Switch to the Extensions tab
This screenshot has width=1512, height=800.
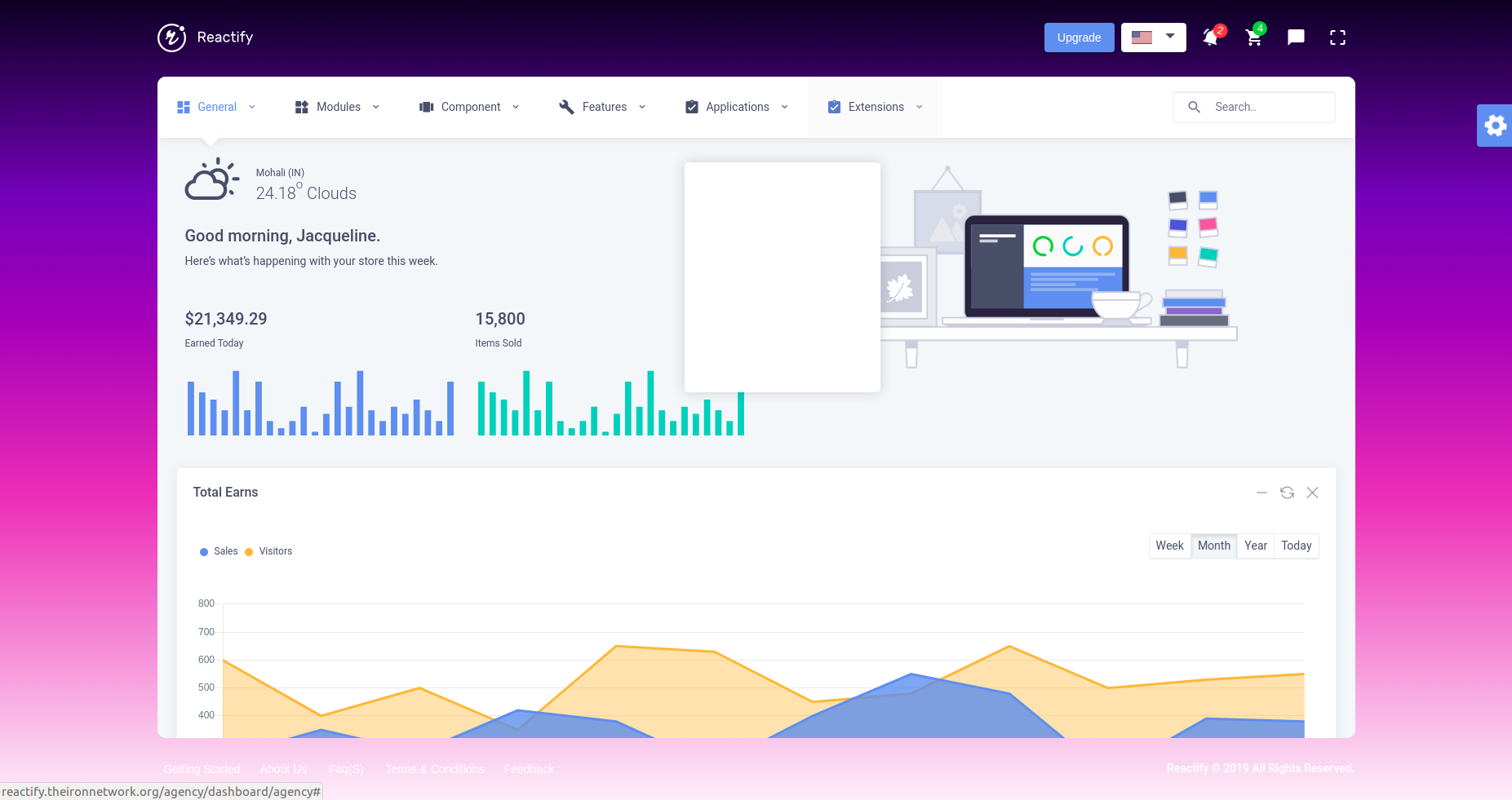[x=875, y=107]
